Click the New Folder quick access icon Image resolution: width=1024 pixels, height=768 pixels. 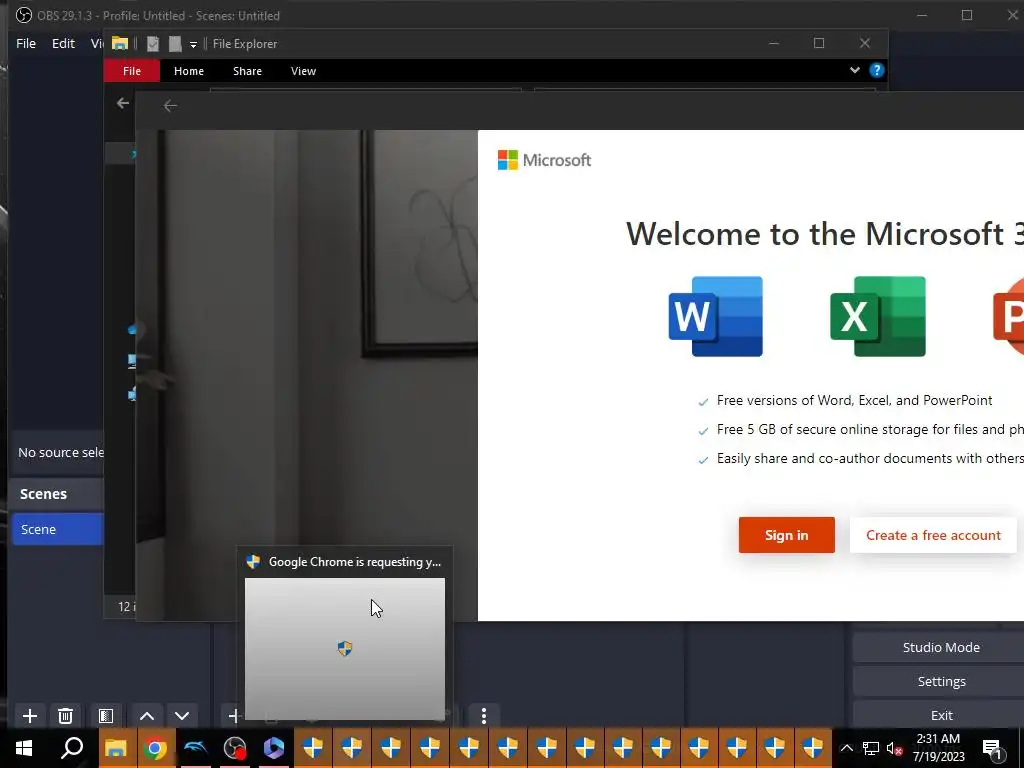point(175,44)
